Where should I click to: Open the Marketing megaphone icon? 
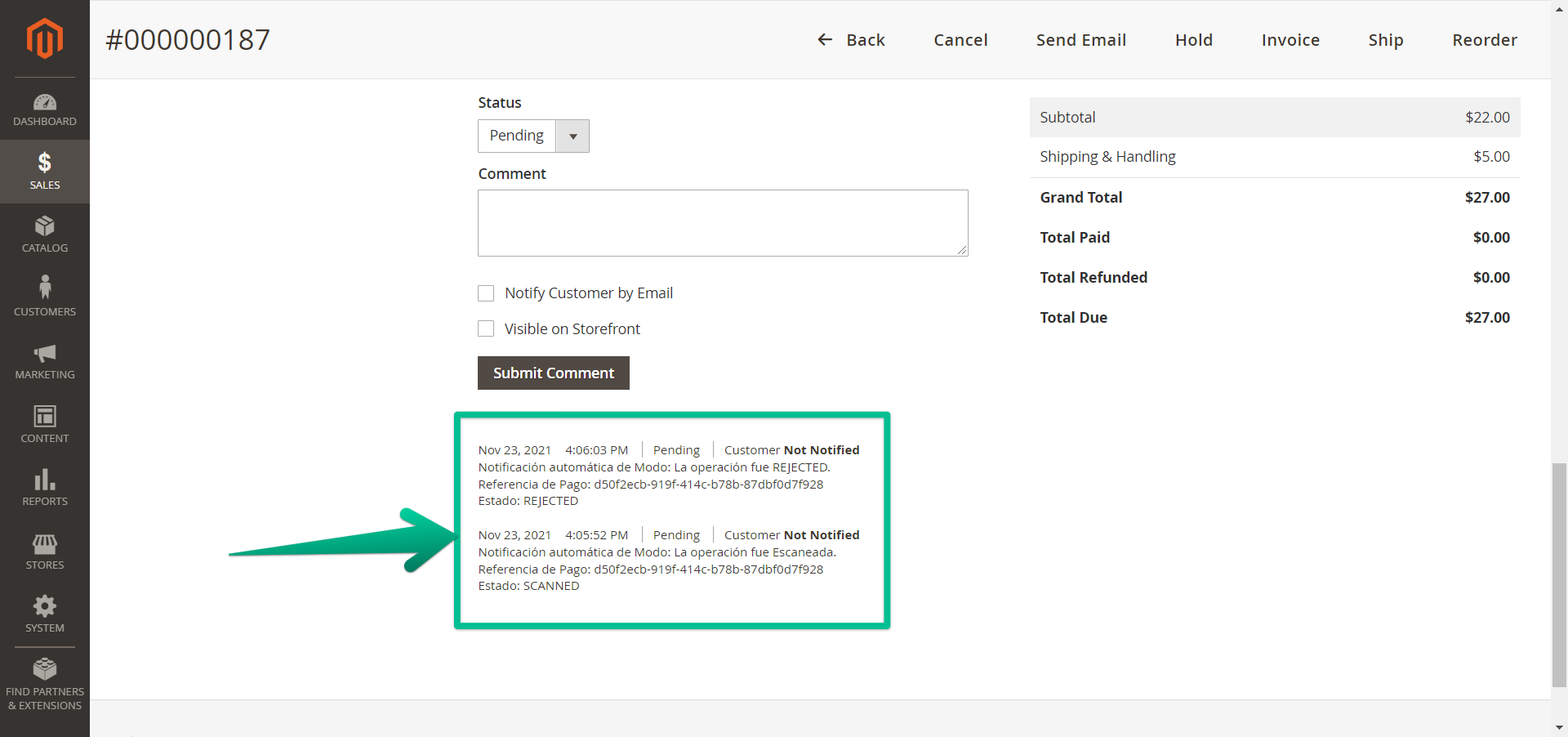tap(44, 353)
